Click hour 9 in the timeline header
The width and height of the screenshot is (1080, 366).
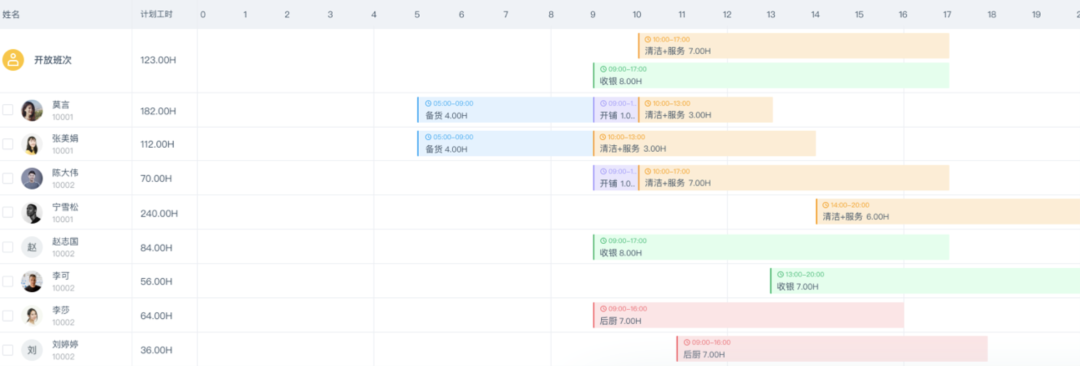click(x=593, y=14)
